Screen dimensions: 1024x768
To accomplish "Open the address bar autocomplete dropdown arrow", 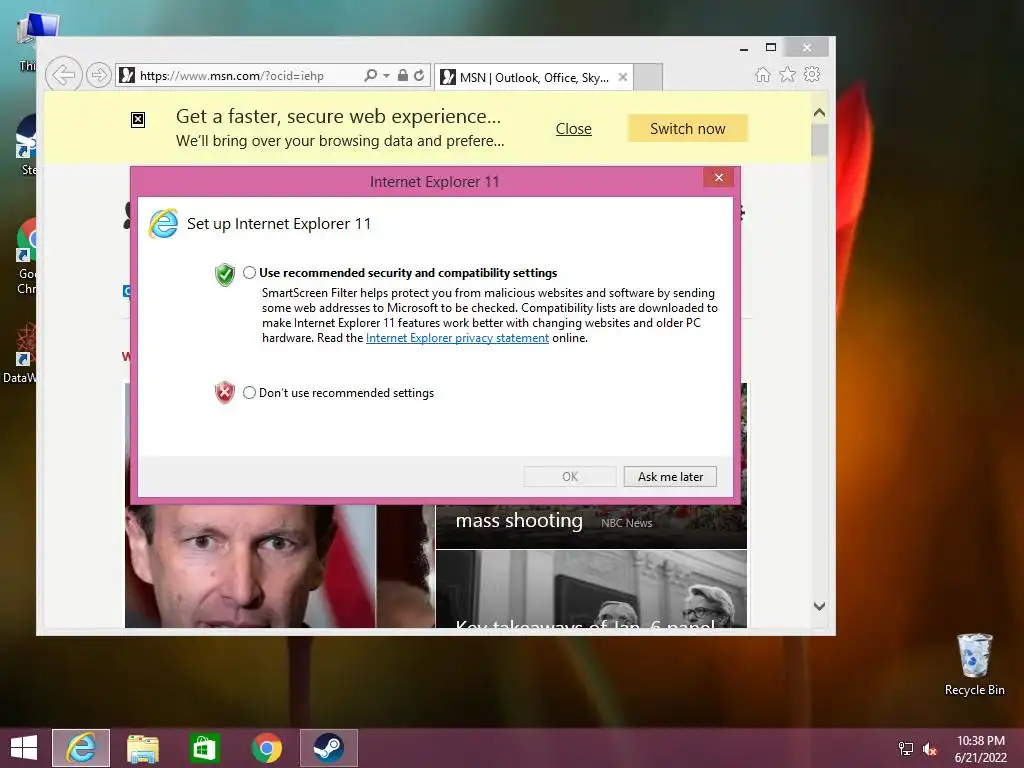I will [x=386, y=76].
